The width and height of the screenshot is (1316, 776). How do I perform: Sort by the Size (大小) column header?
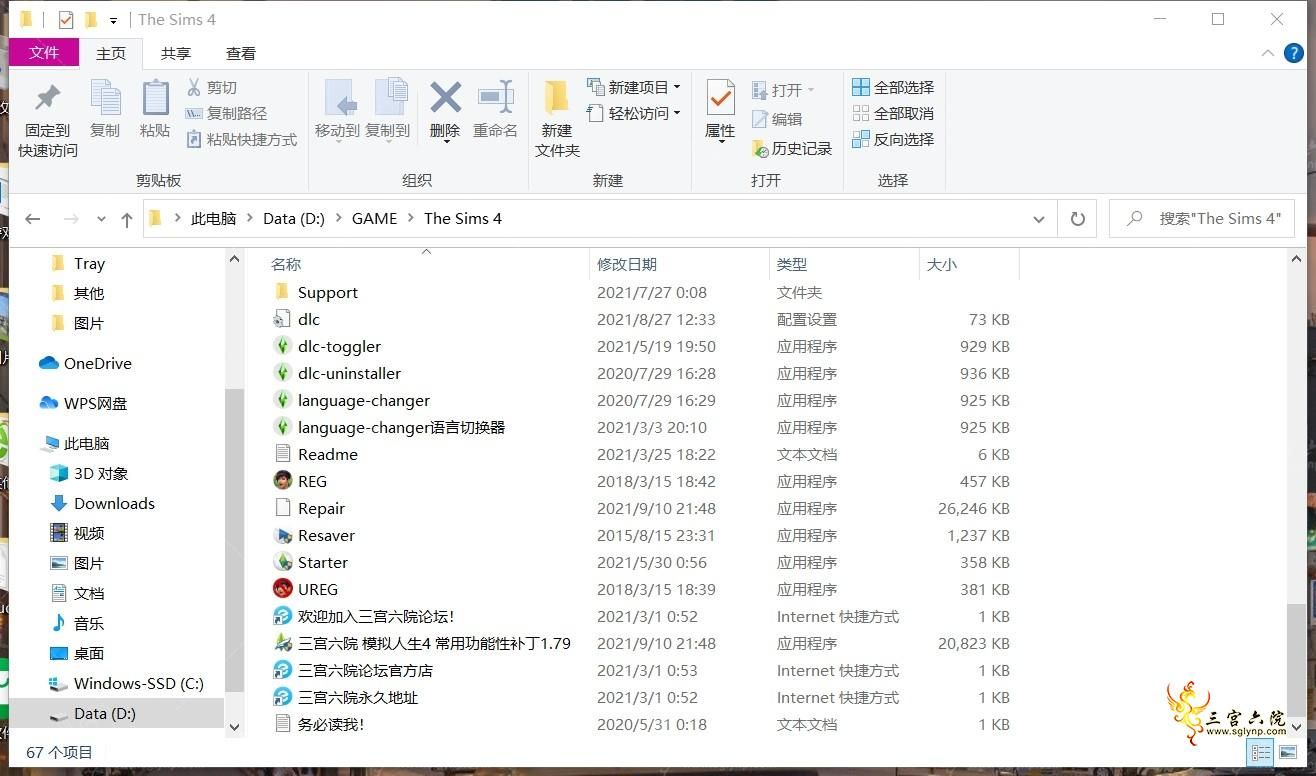pos(942,264)
